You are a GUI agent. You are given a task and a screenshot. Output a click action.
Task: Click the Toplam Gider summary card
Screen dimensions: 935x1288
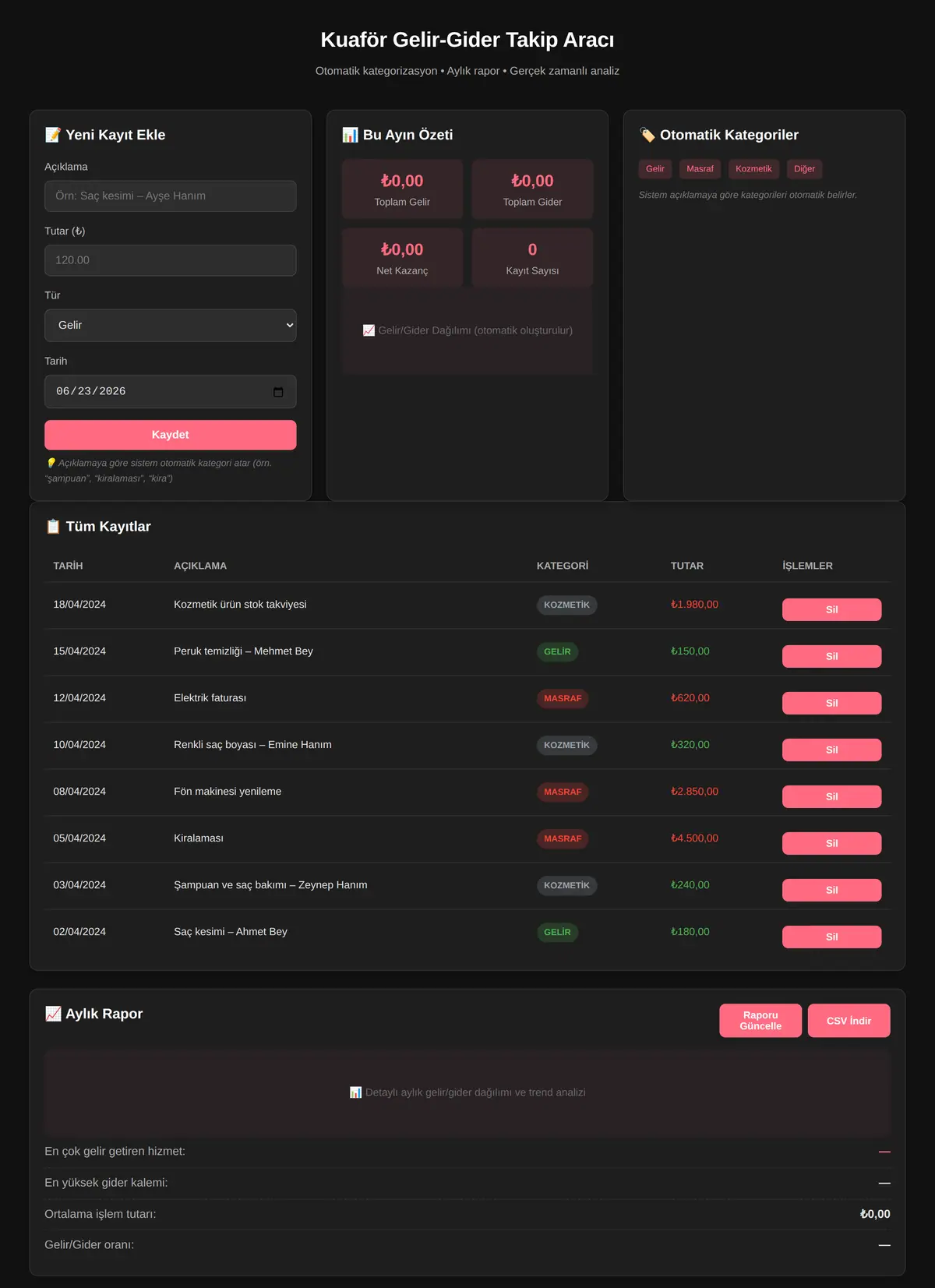532,189
